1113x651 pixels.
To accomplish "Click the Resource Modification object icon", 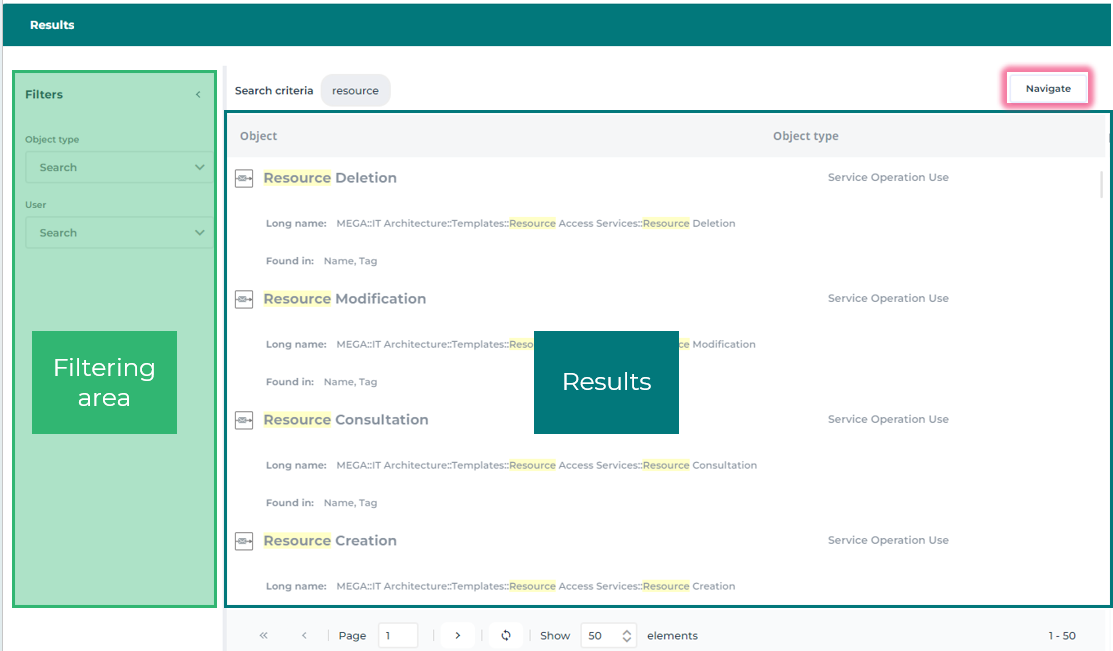I will tap(244, 299).
